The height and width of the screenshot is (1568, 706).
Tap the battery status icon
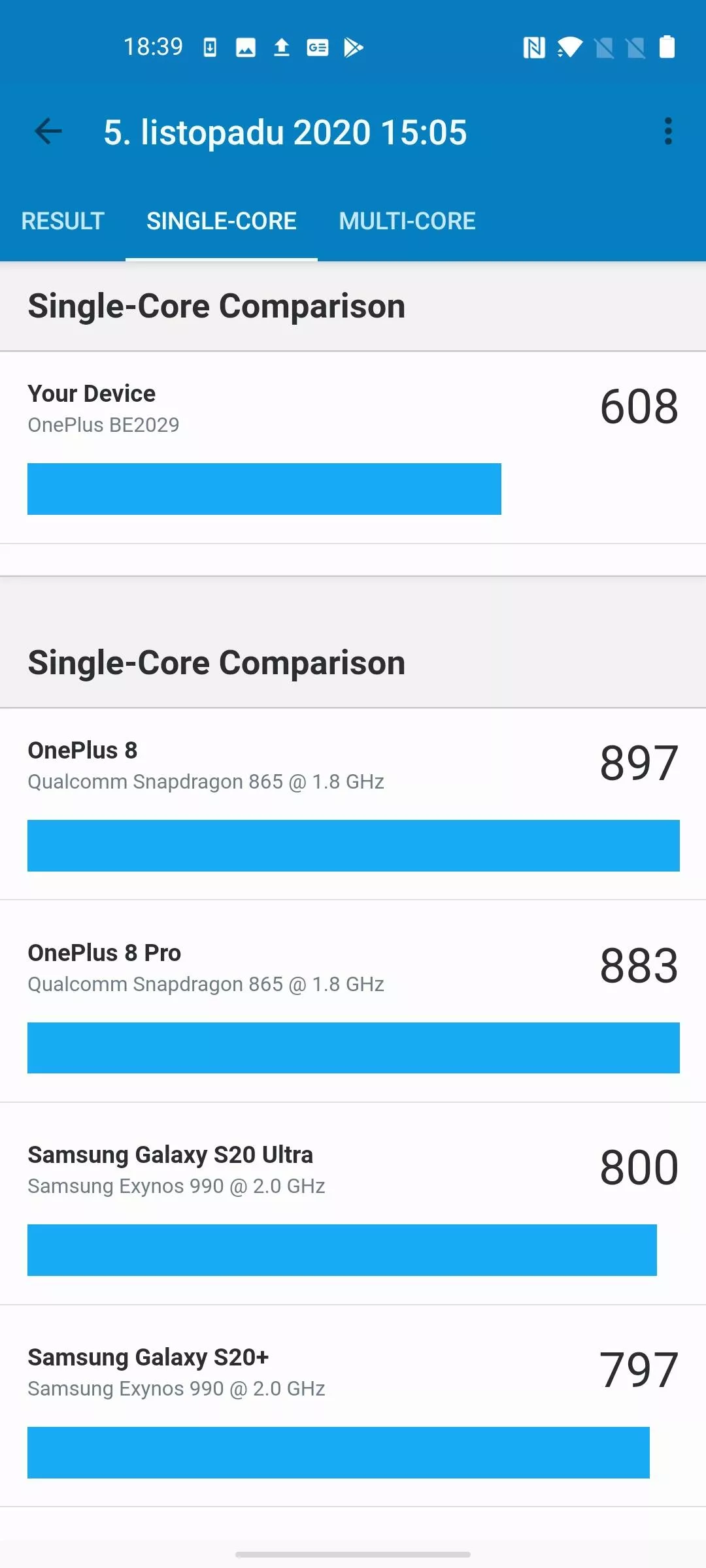[667, 47]
